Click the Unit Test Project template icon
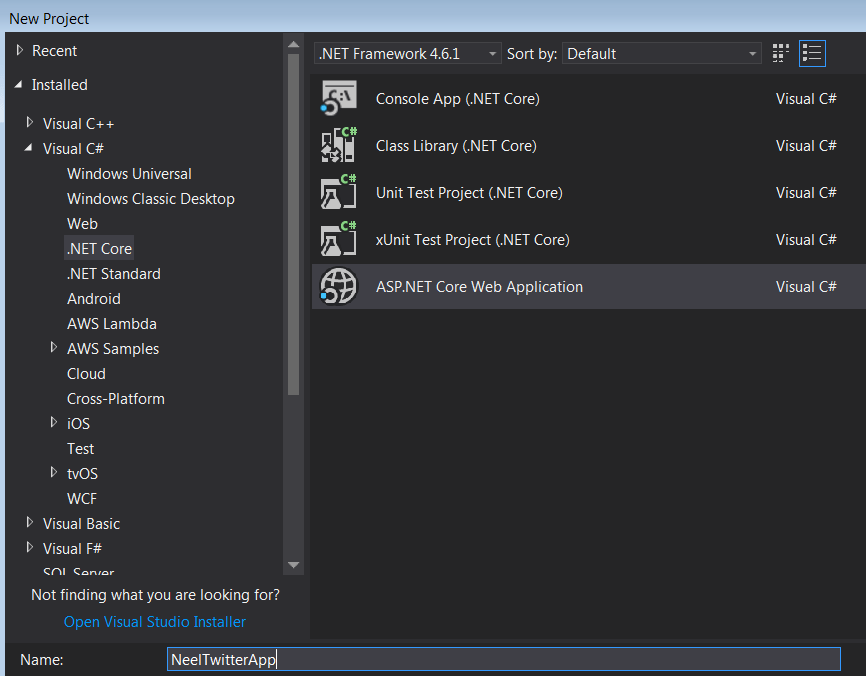 338,193
